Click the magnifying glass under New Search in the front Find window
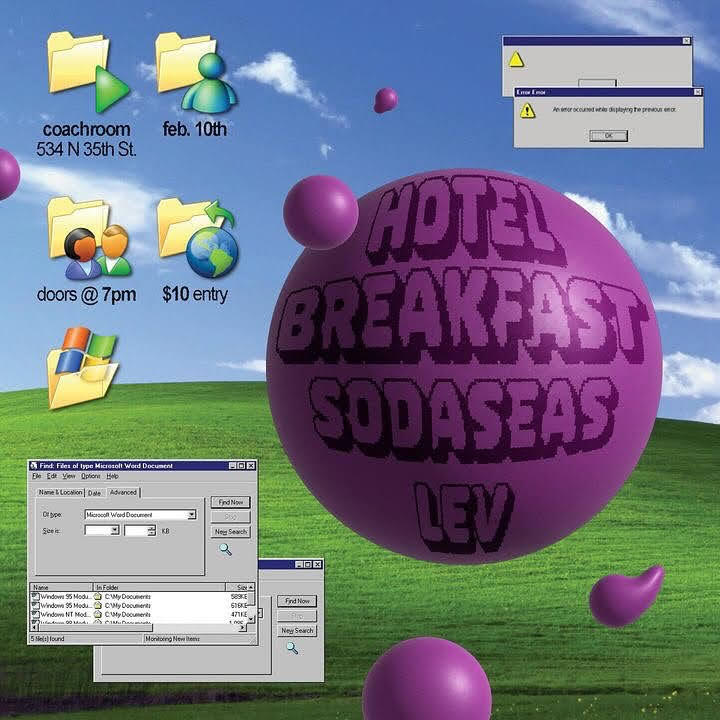Viewport: 720px width, 720px height. point(226,549)
